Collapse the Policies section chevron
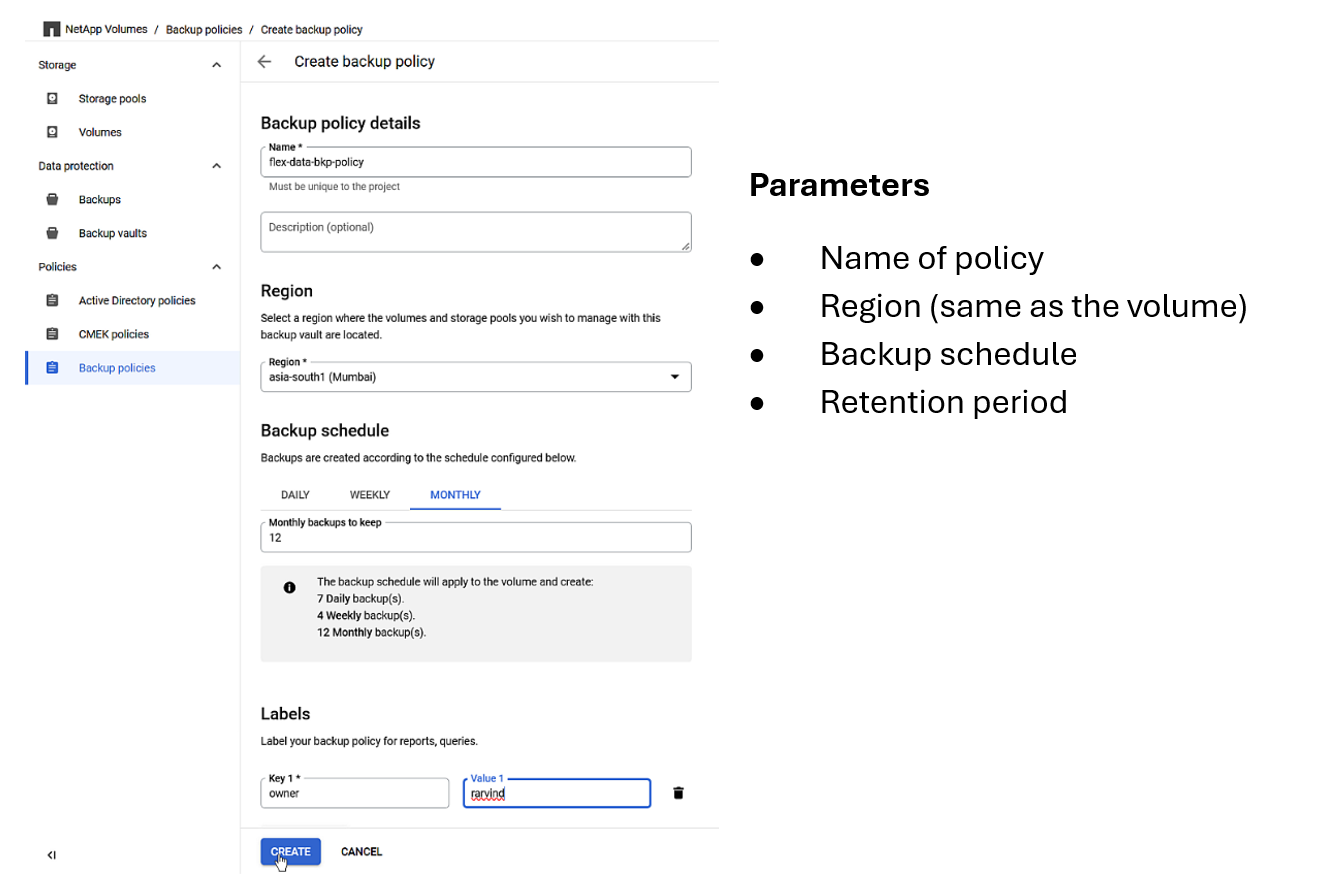 (x=217, y=267)
